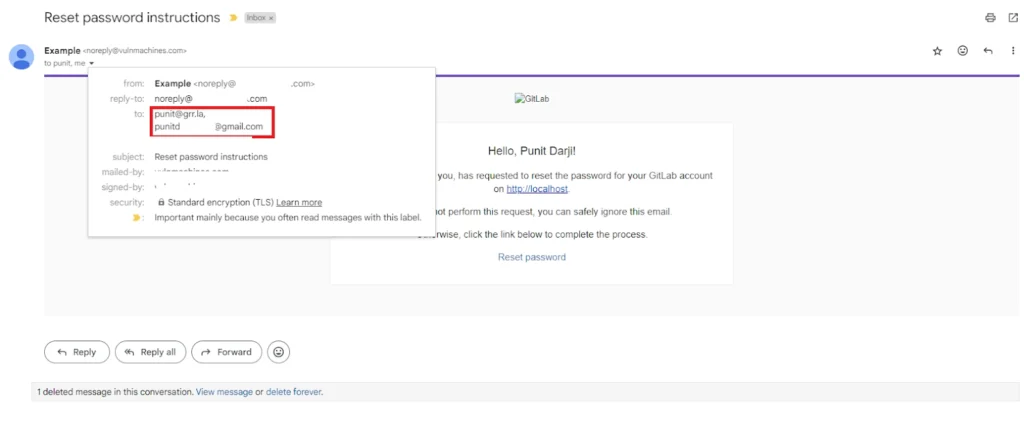Print this email using the printer icon
The width and height of the screenshot is (1024, 436).
click(x=990, y=18)
